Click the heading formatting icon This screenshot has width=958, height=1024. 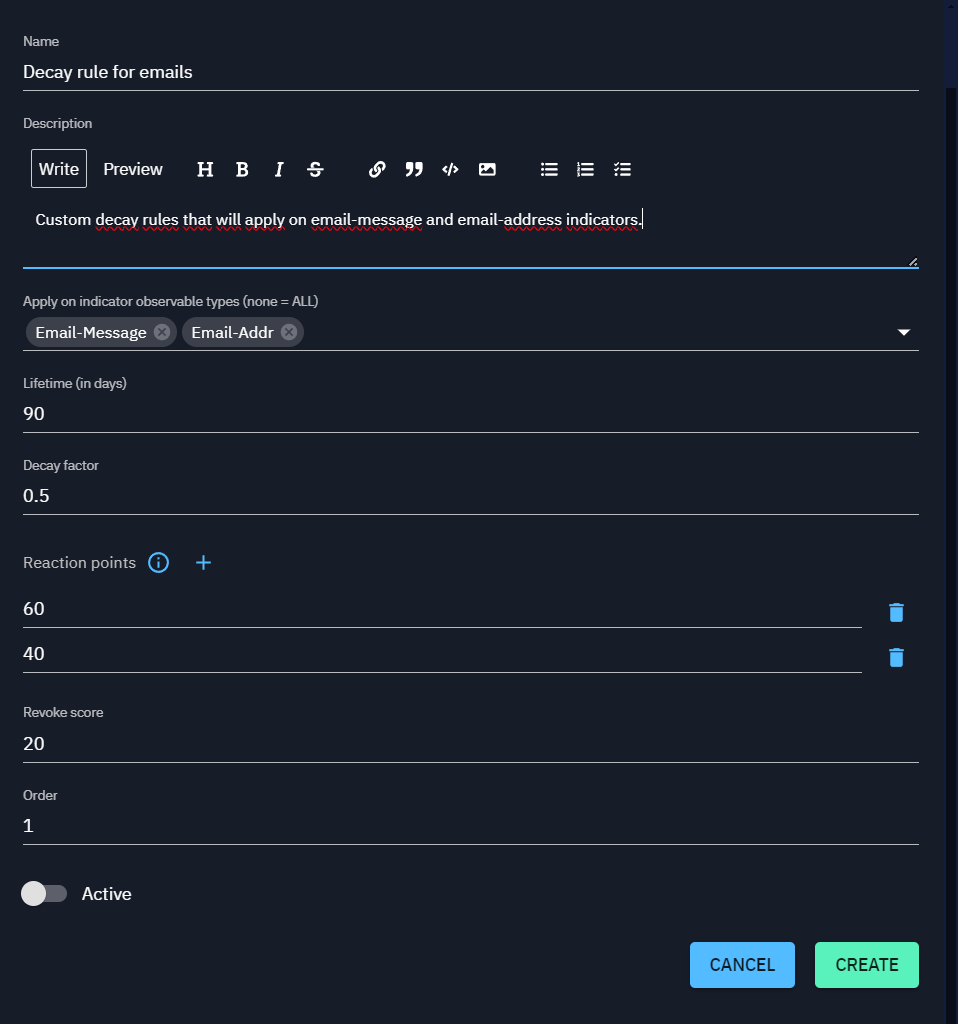tap(205, 169)
